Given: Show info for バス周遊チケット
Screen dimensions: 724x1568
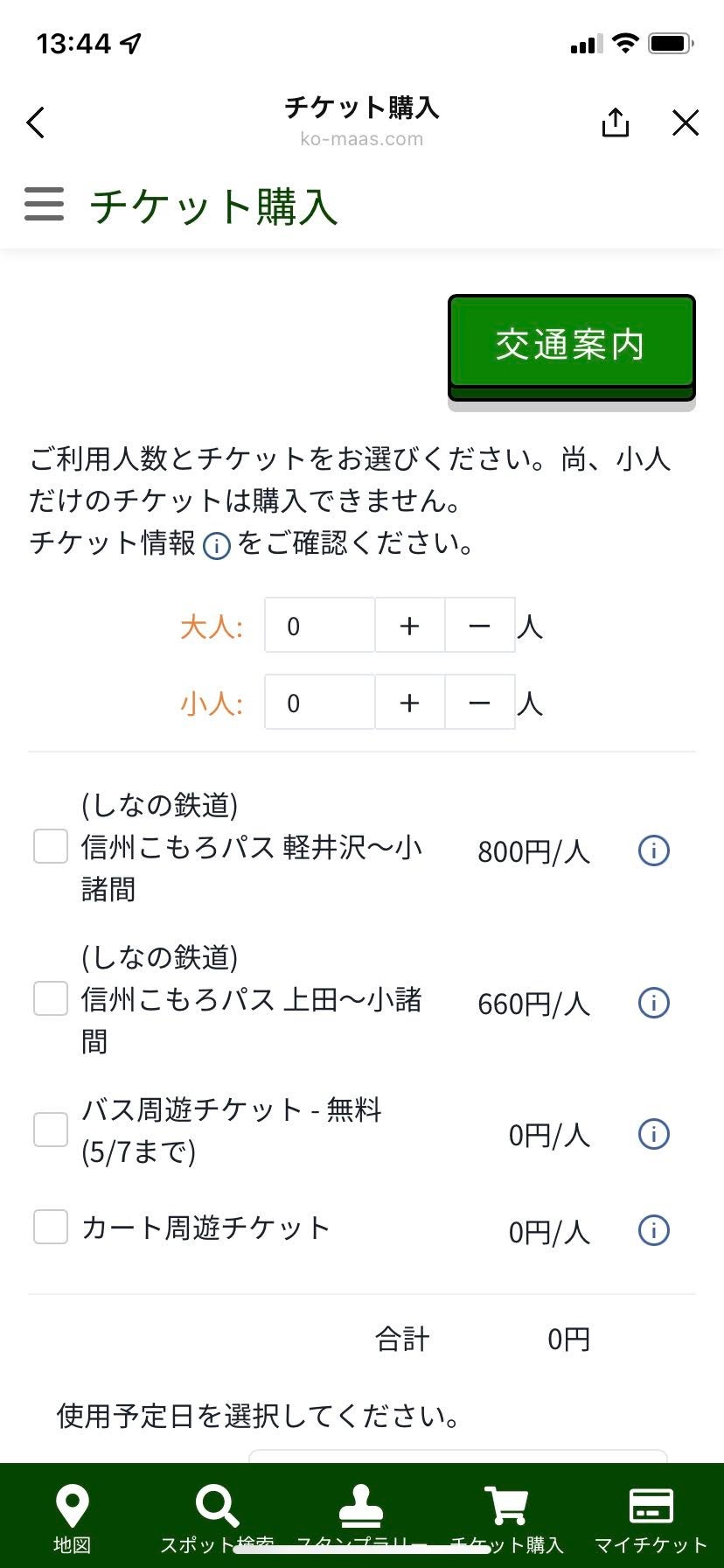Looking at the screenshot, I should click(x=653, y=1134).
